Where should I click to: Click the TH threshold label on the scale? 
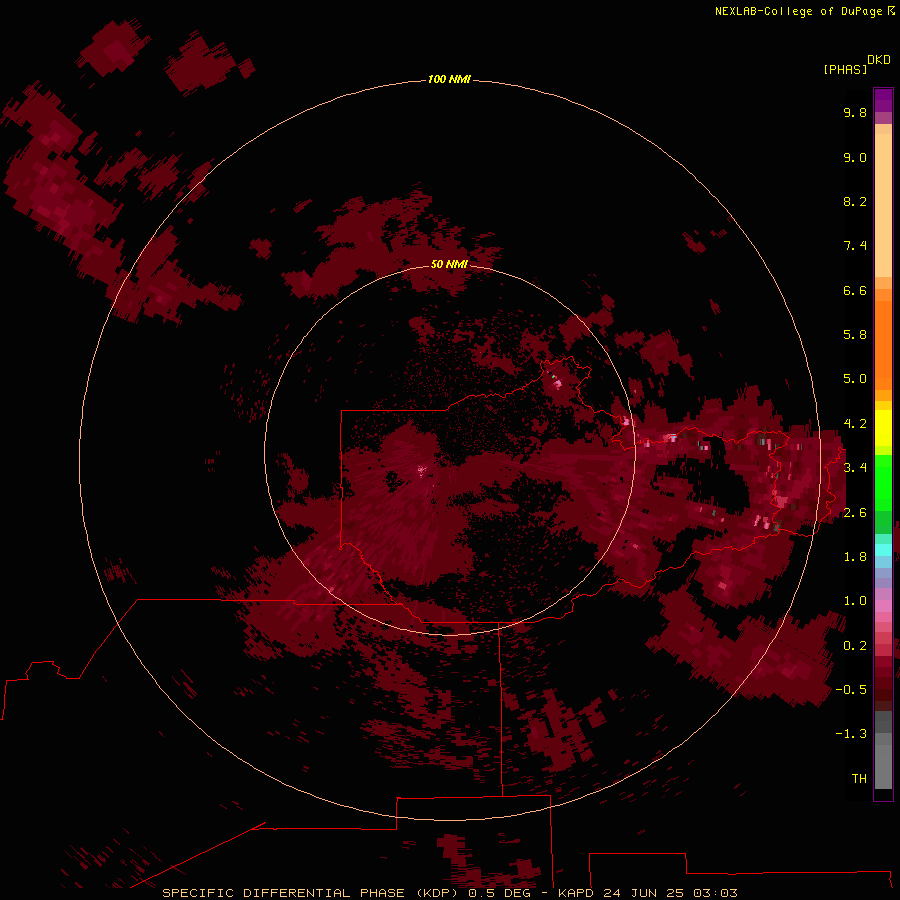[x=859, y=779]
